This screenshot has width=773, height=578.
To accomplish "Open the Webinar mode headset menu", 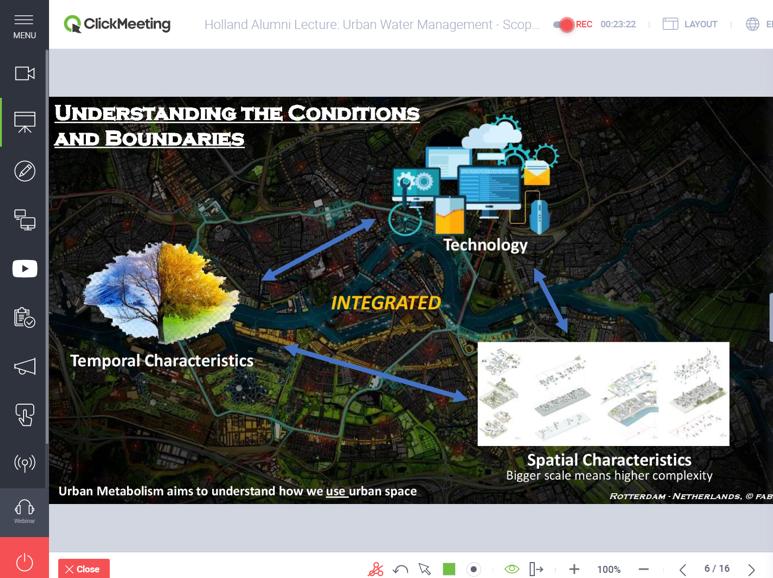I will point(24,511).
